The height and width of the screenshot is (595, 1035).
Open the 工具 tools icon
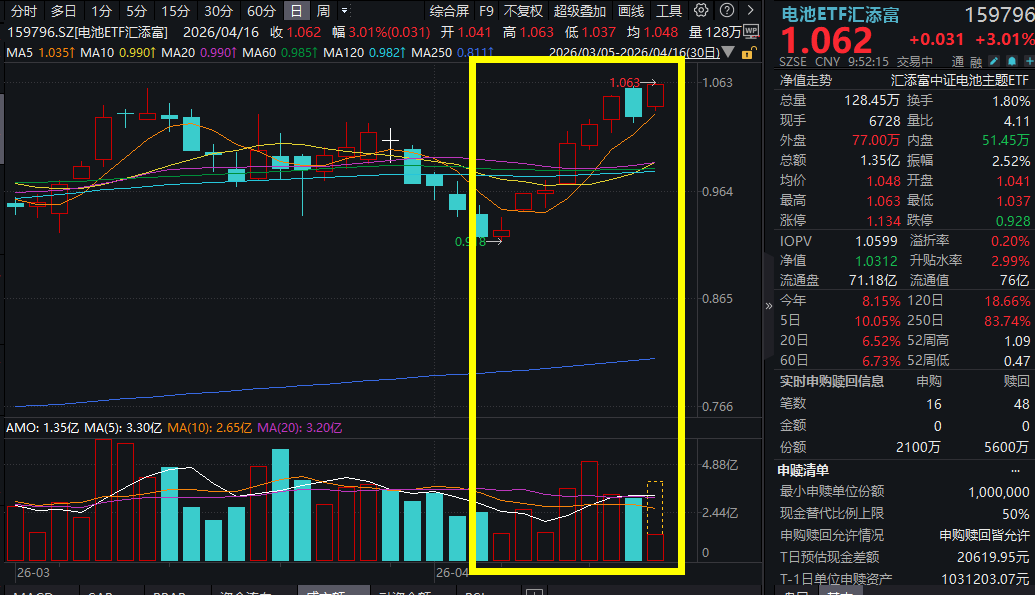click(668, 12)
